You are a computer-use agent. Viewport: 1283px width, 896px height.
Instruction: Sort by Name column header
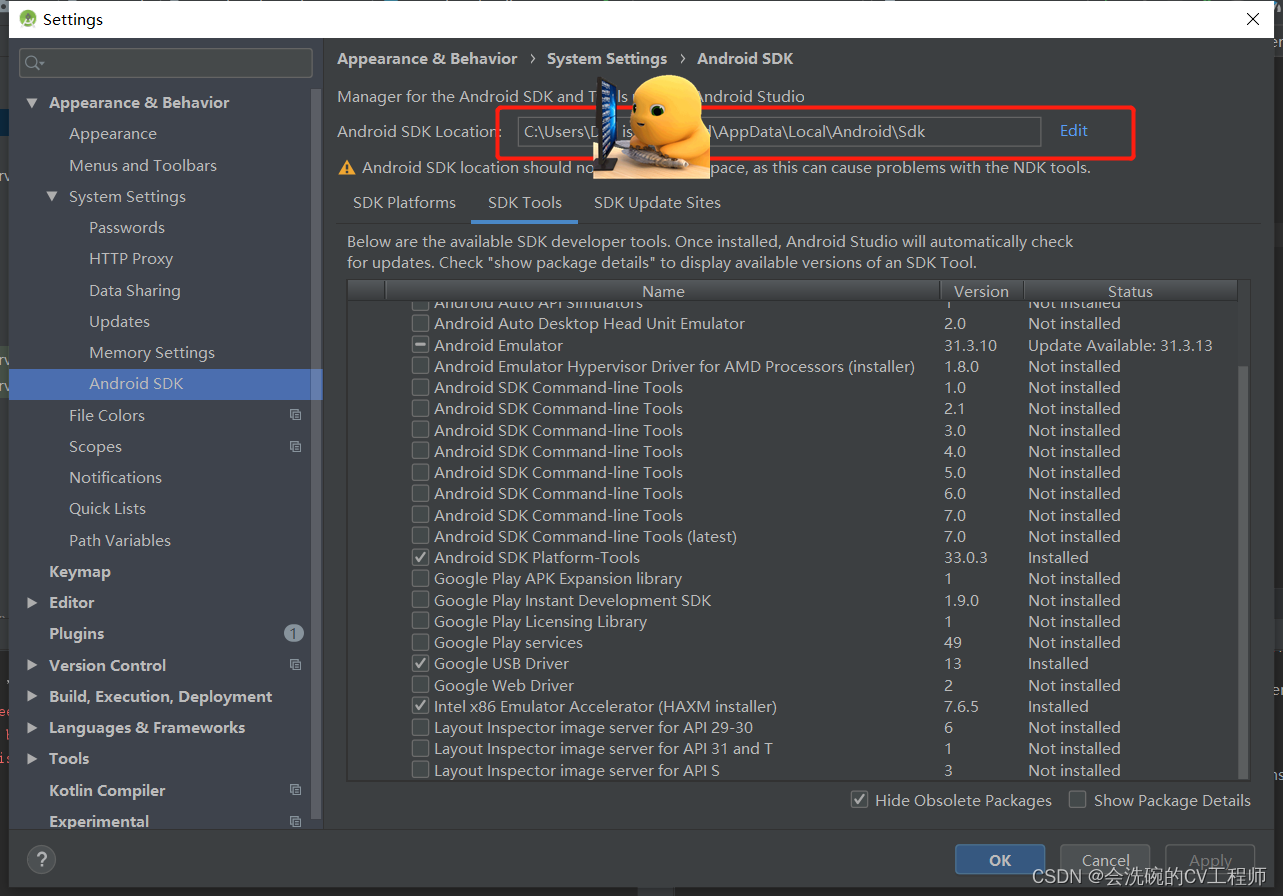pos(664,291)
